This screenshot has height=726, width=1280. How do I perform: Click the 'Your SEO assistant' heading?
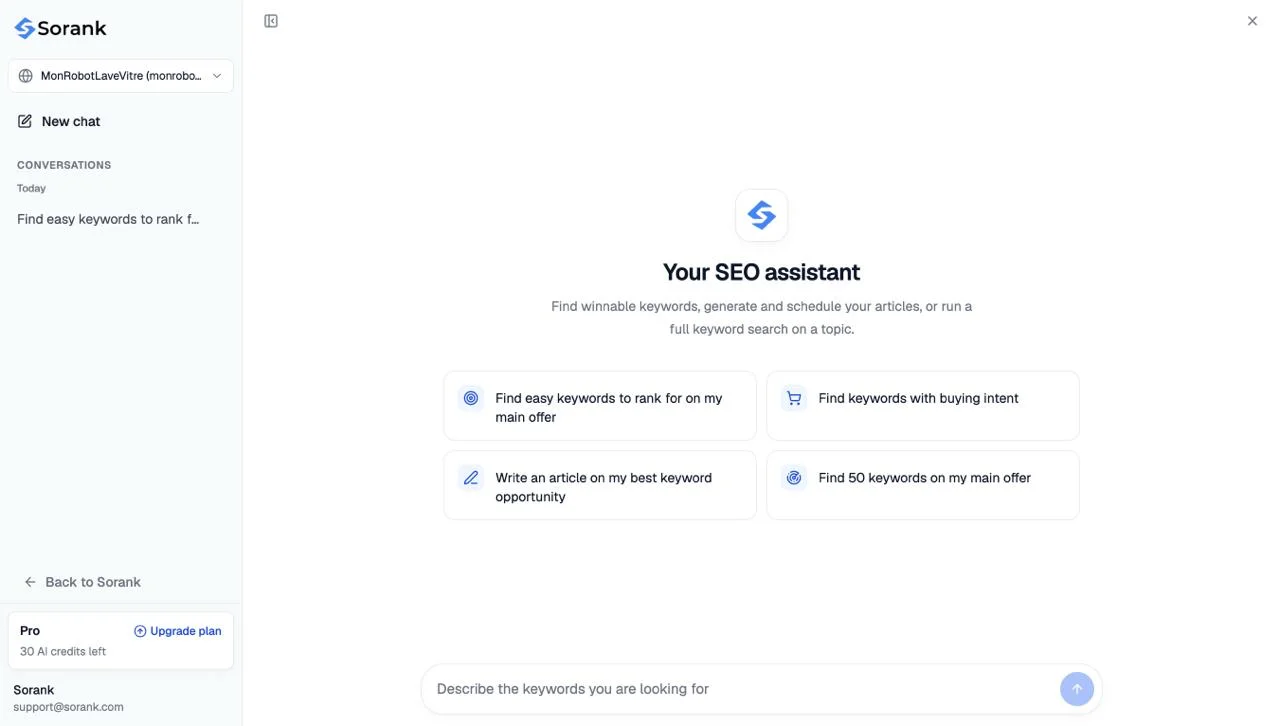coord(761,272)
